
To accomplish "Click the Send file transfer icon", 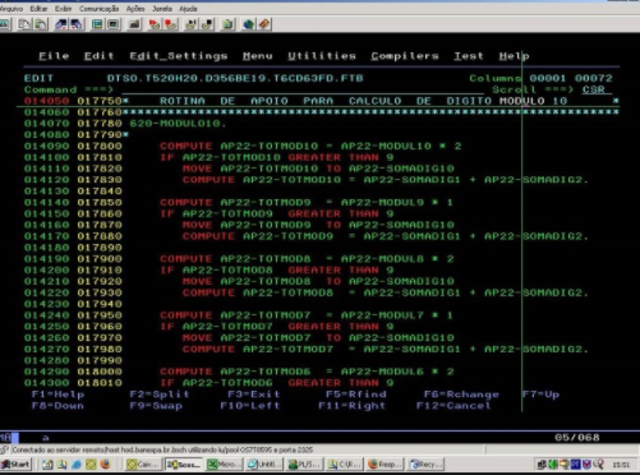I will (61, 24).
